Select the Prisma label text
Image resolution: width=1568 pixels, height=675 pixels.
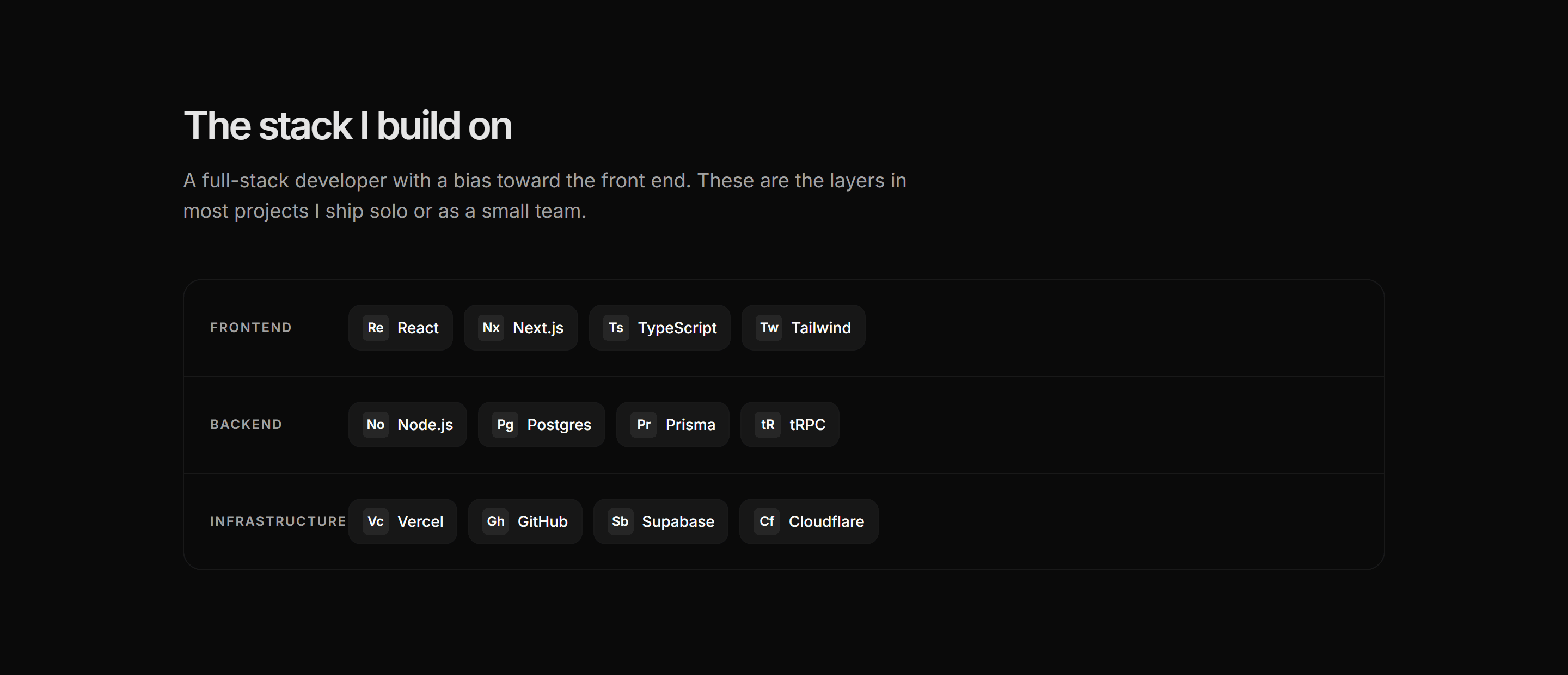tap(691, 424)
